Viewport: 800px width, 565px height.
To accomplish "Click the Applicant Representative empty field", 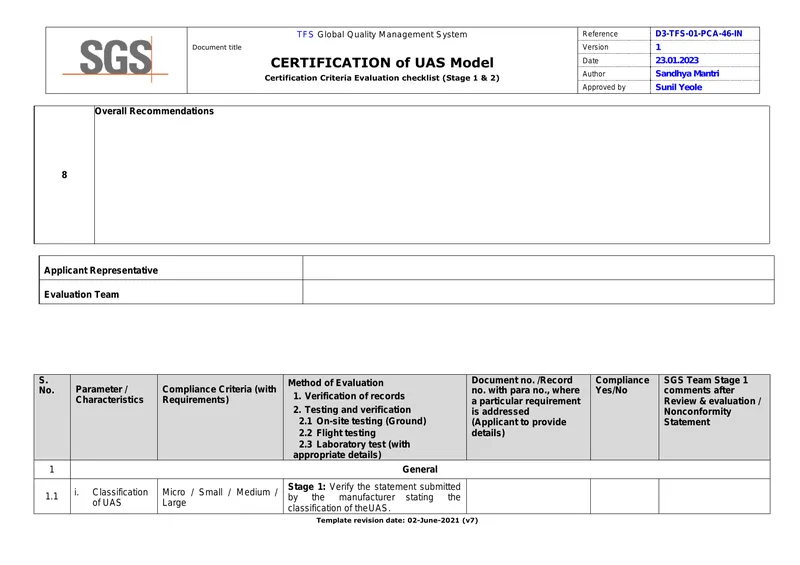I will pyautogui.click(x=538, y=268).
